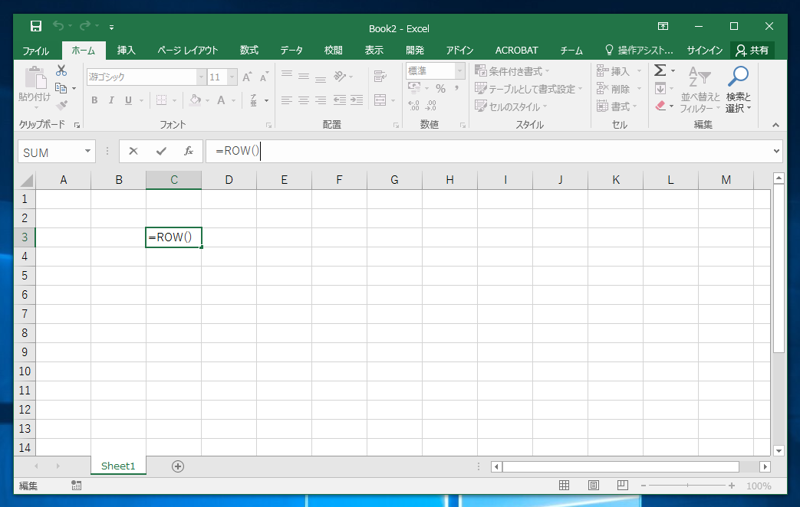Select the Sheet1 tab
The height and width of the screenshot is (507, 800).
tap(118, 466)
